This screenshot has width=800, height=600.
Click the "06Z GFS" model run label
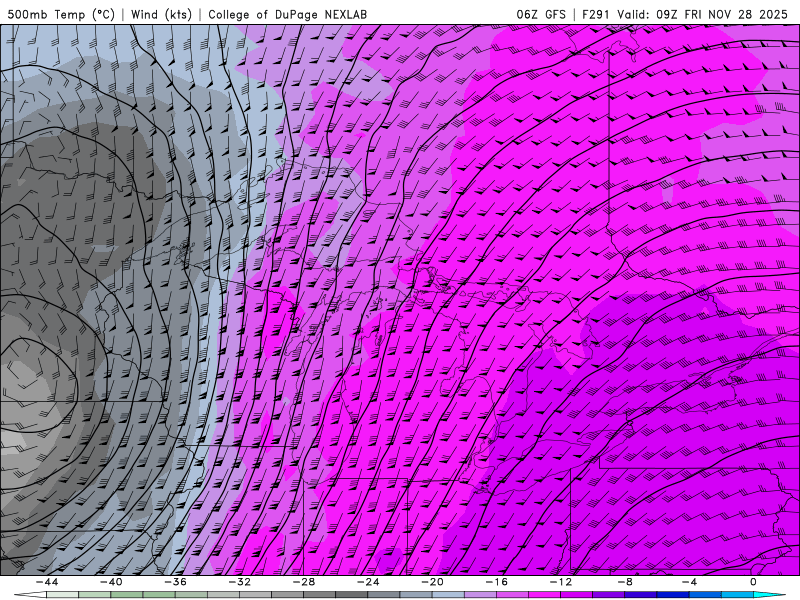[x=541, y=14]
